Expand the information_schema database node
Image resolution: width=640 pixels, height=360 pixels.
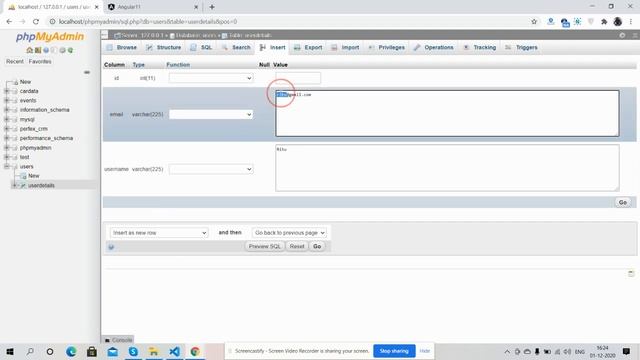click(x=7, y=110)
